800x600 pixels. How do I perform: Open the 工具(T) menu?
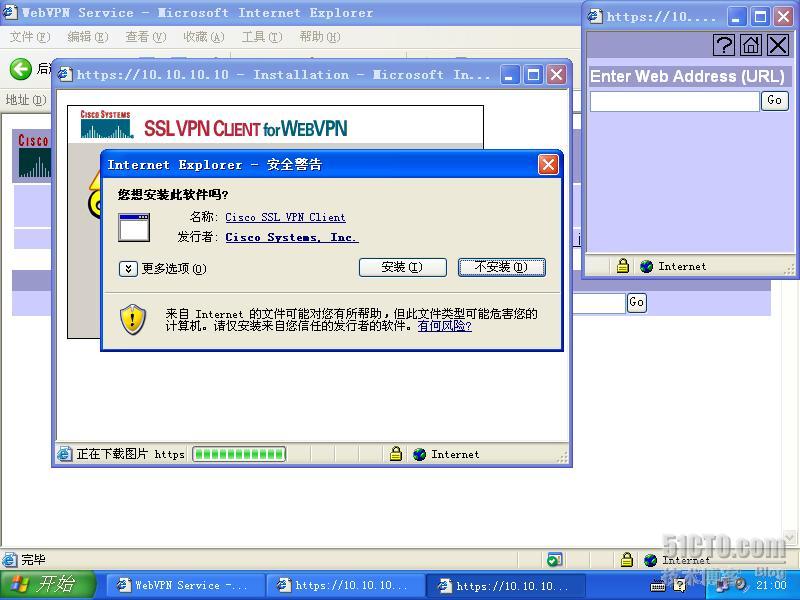(x=262, y=37)
